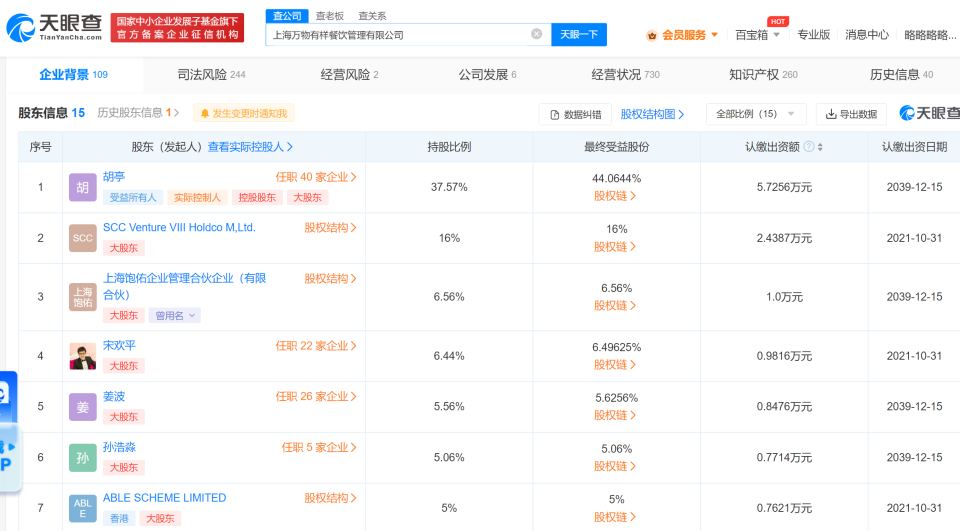Image resolution: width=960 pixels, height=531 pixels.
Task: Clear the search box text
Action: pos(536,34)
